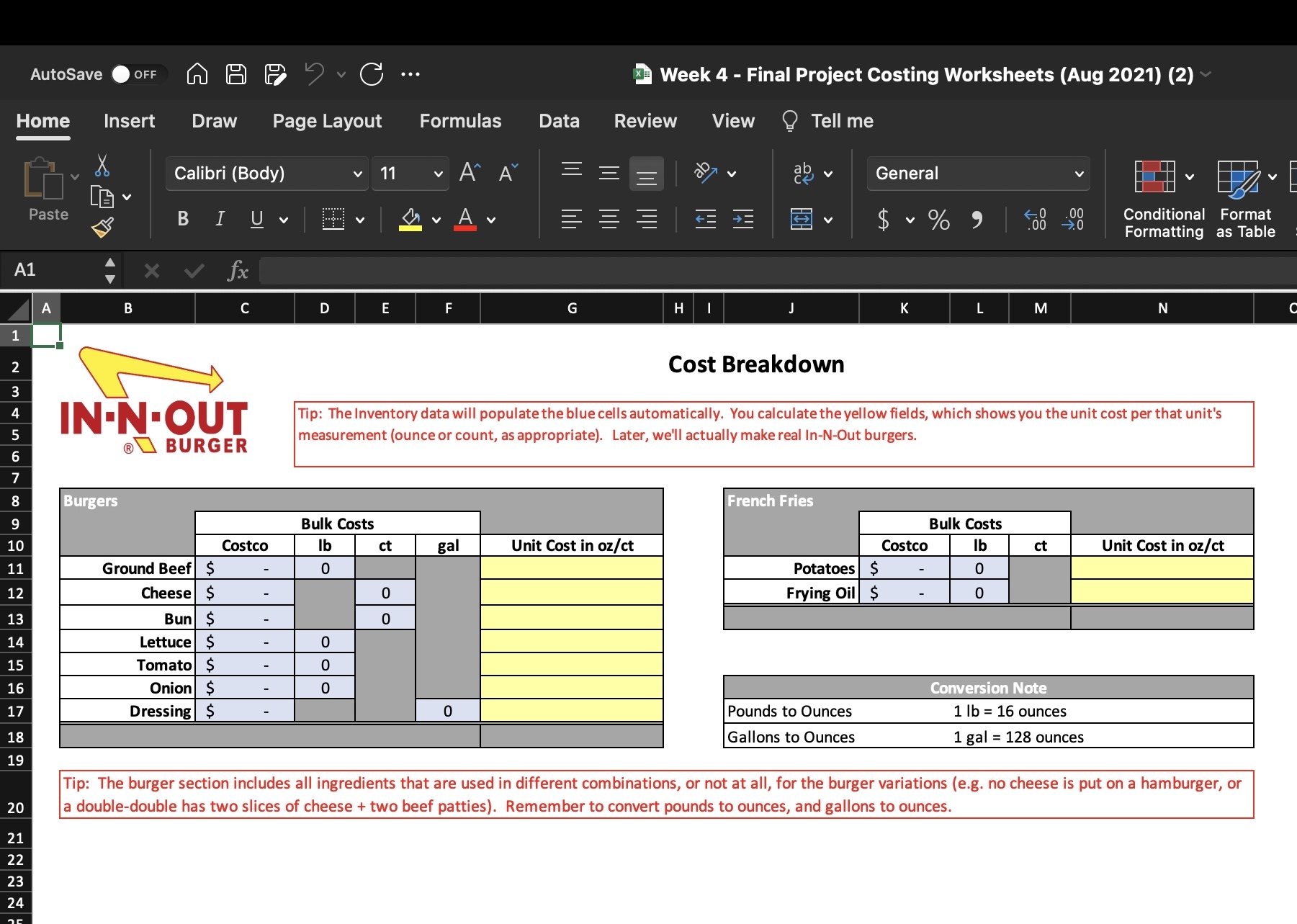Screen dimensions: 1297x924
Task: Click the Orientation text angle icon
Action: click(706, 173)
